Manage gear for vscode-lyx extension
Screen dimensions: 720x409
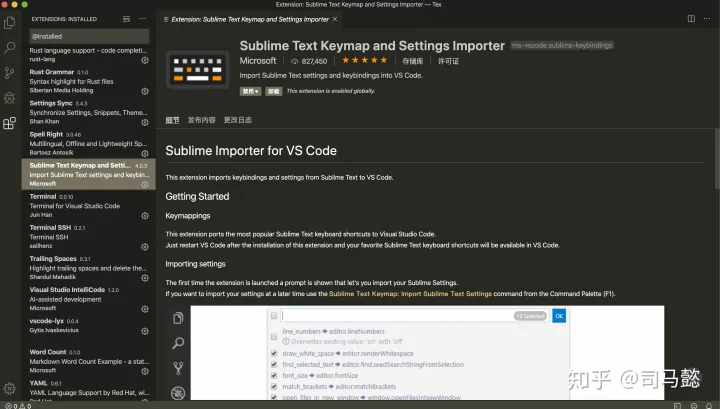[145, 331]
